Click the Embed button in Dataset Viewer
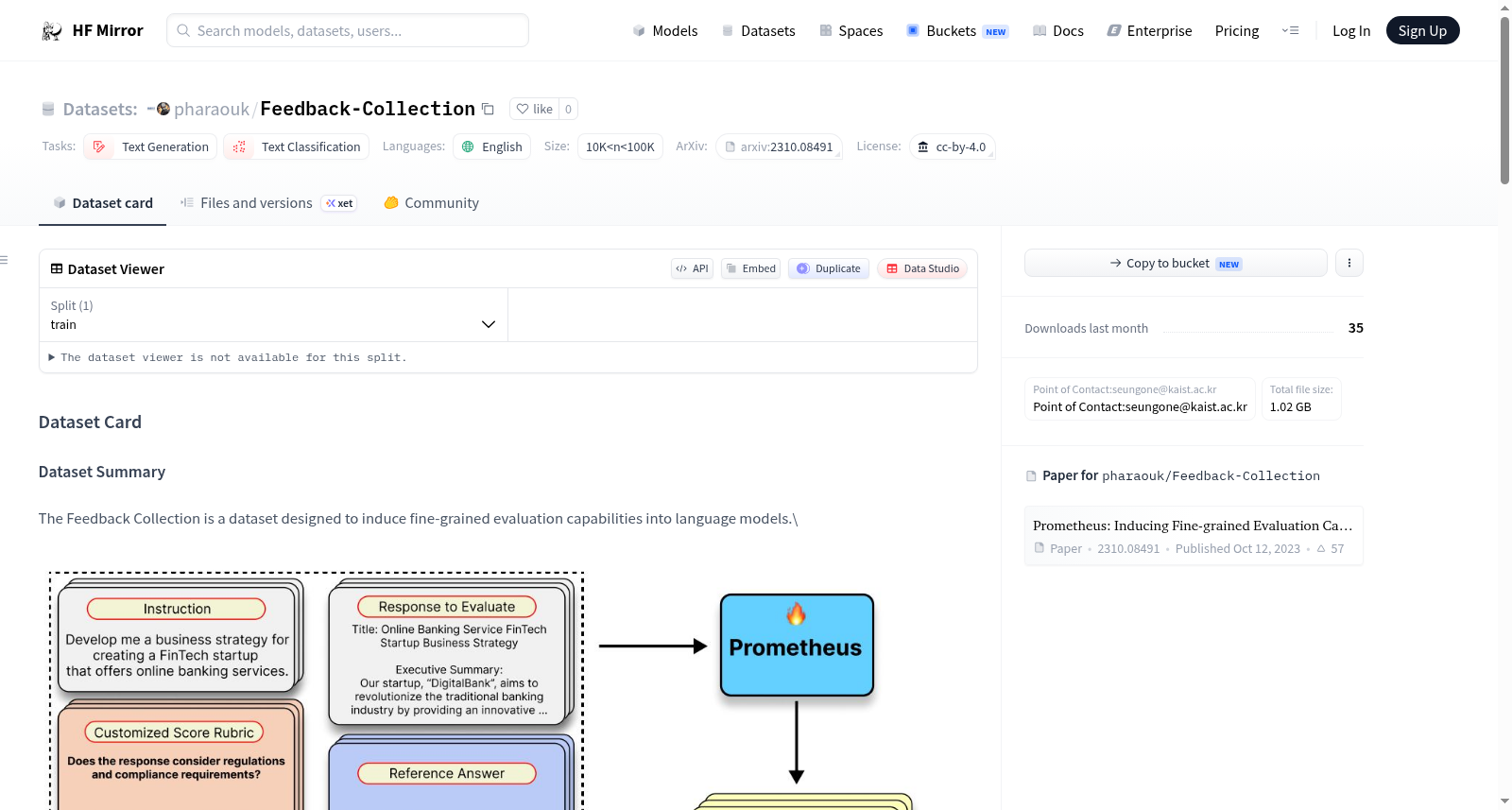 click(750, 268)
